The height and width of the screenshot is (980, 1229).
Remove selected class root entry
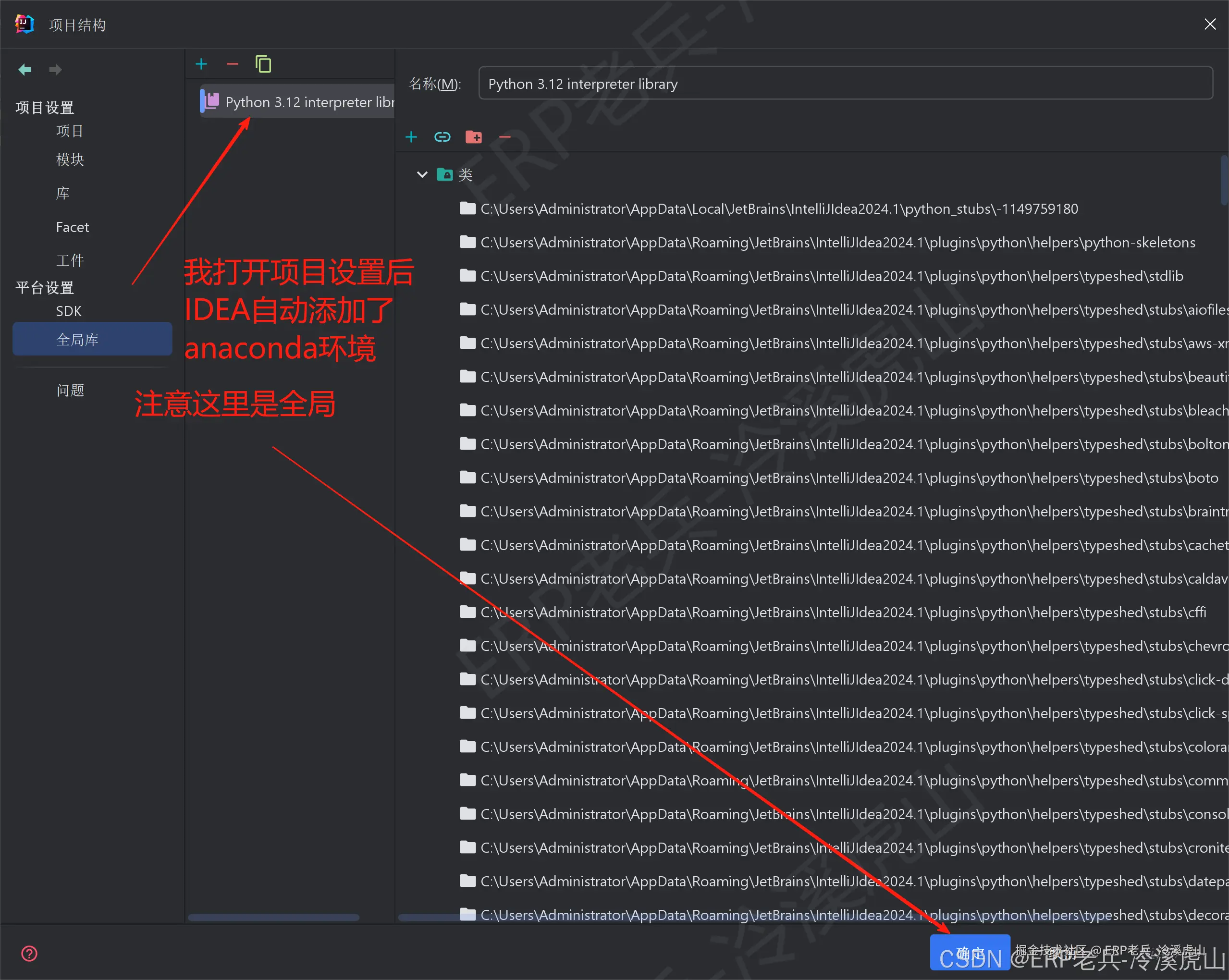tap(505, 137)
